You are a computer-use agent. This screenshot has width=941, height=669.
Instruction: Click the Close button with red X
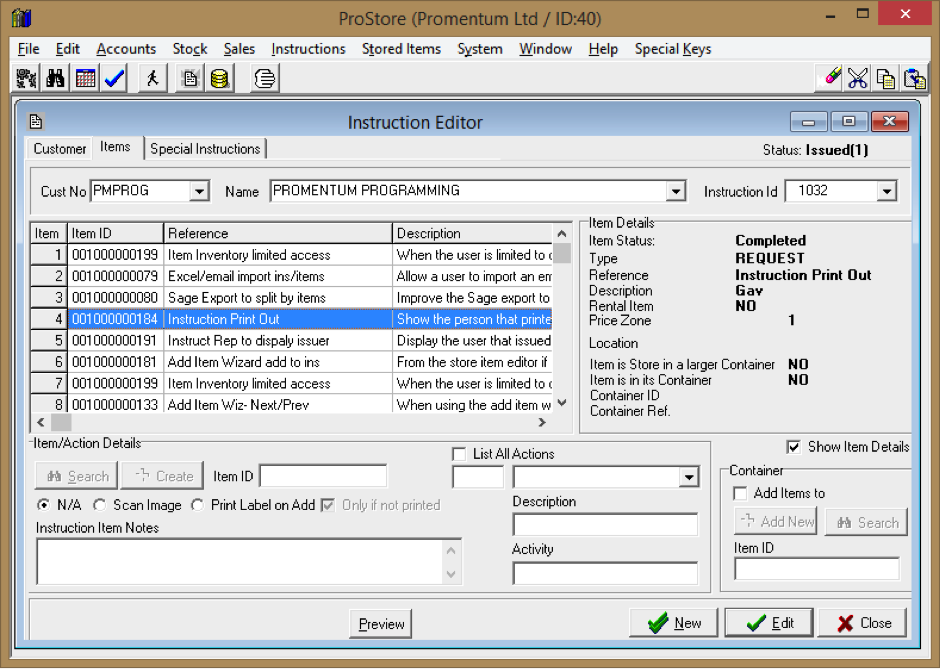tap(862, 623)
